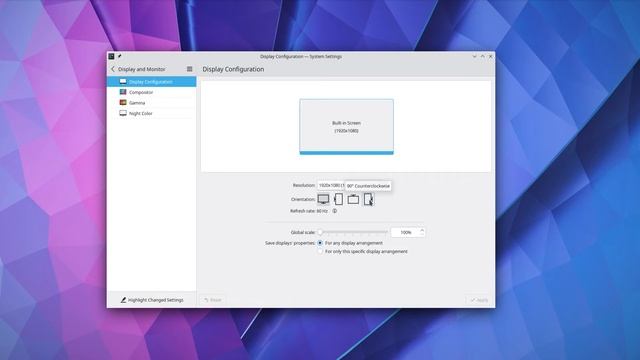Minimize the System Settings window
The image size is (640, 360).
[474, 56]
